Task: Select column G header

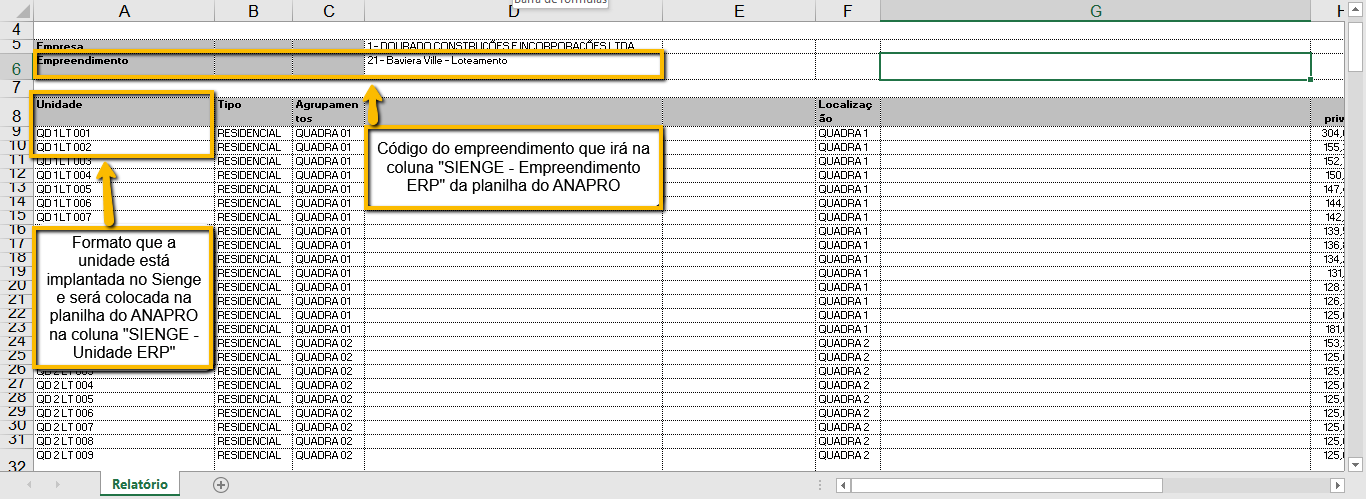Action: click(1095, 11)
